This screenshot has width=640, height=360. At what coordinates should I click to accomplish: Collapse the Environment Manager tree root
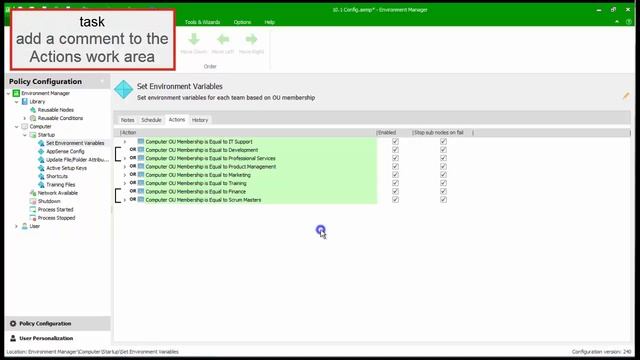point(8,93)
